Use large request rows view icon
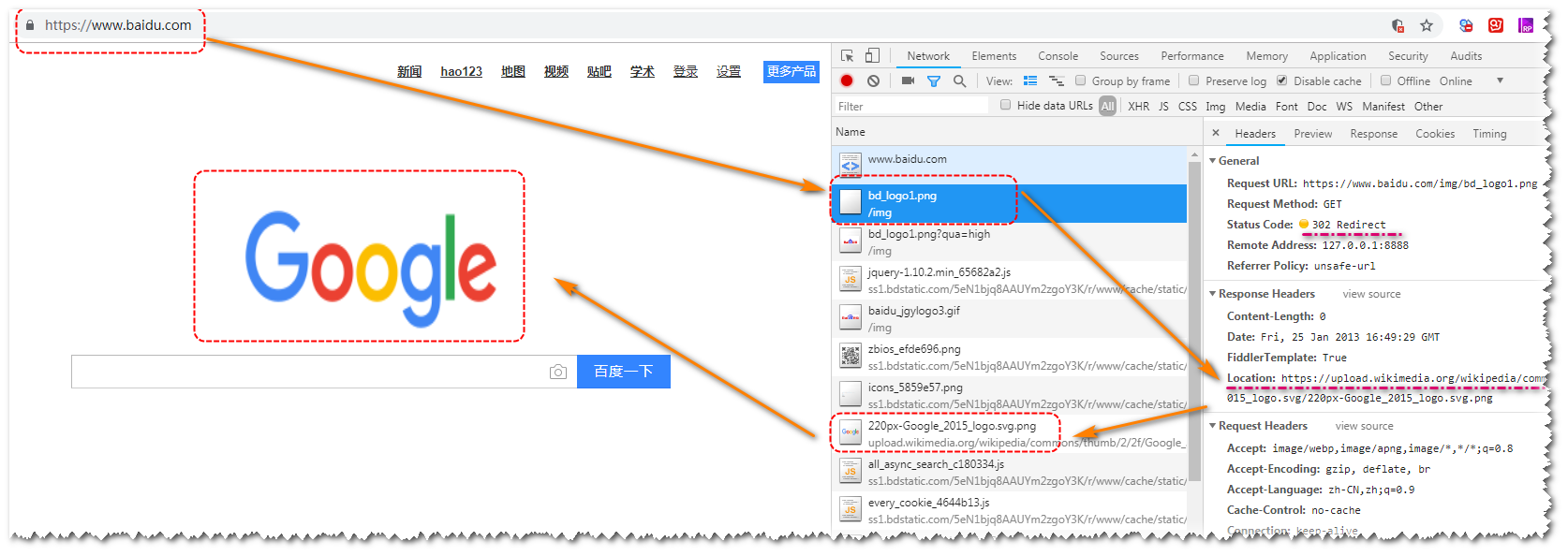Image resolution: width=1568 pixels, height=556 pixels. click(1030, 81)
